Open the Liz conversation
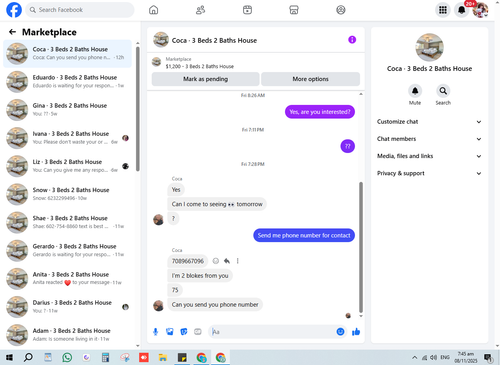This screenshot has width=500, height=365. (67, 166)
